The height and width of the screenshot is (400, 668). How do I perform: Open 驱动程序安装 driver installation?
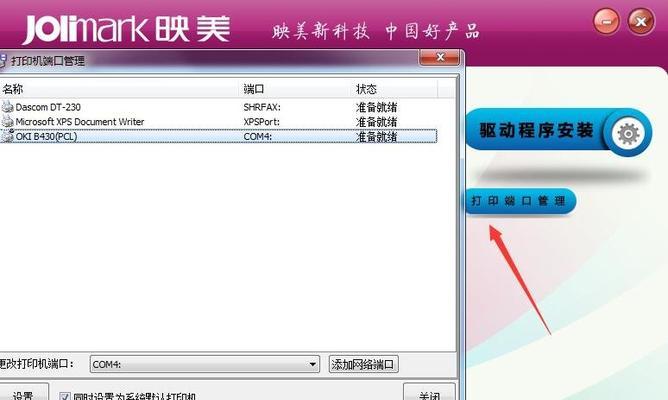558,131
